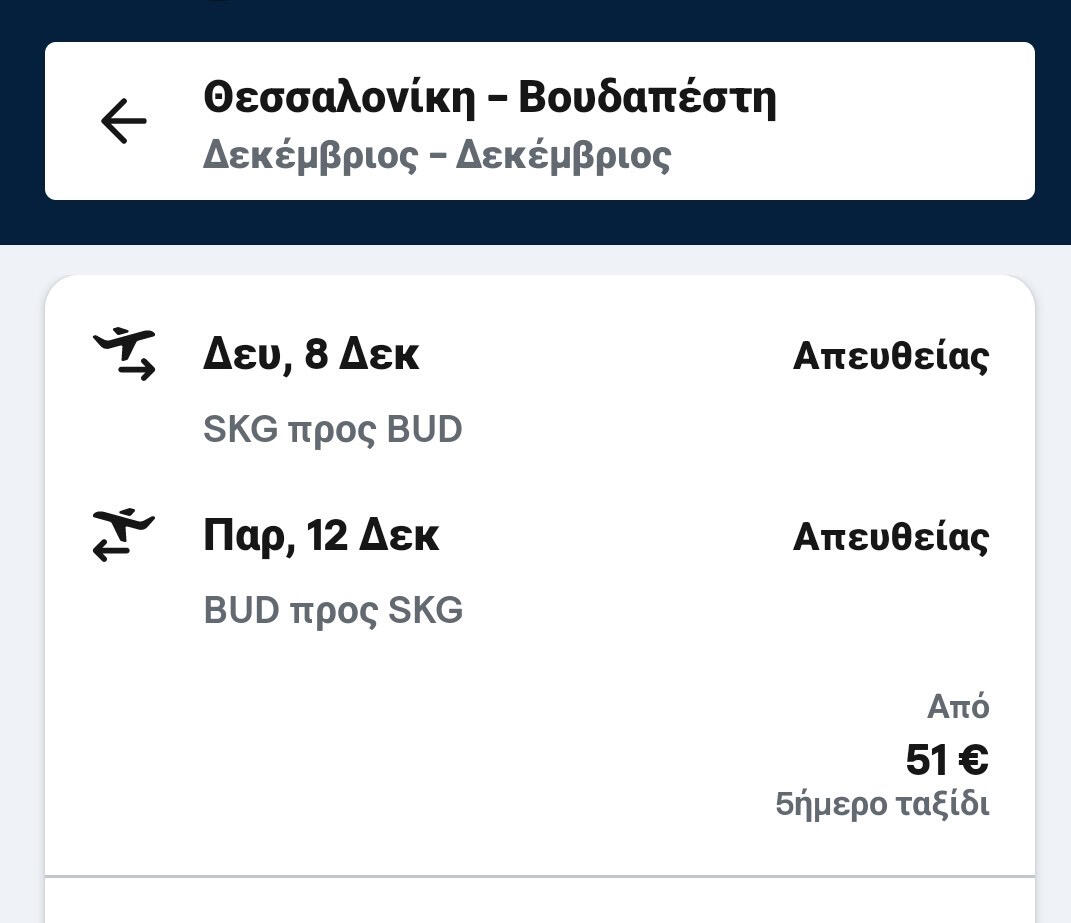
Task: Click the BUD προς SKG route text
Action: point(333,610)
